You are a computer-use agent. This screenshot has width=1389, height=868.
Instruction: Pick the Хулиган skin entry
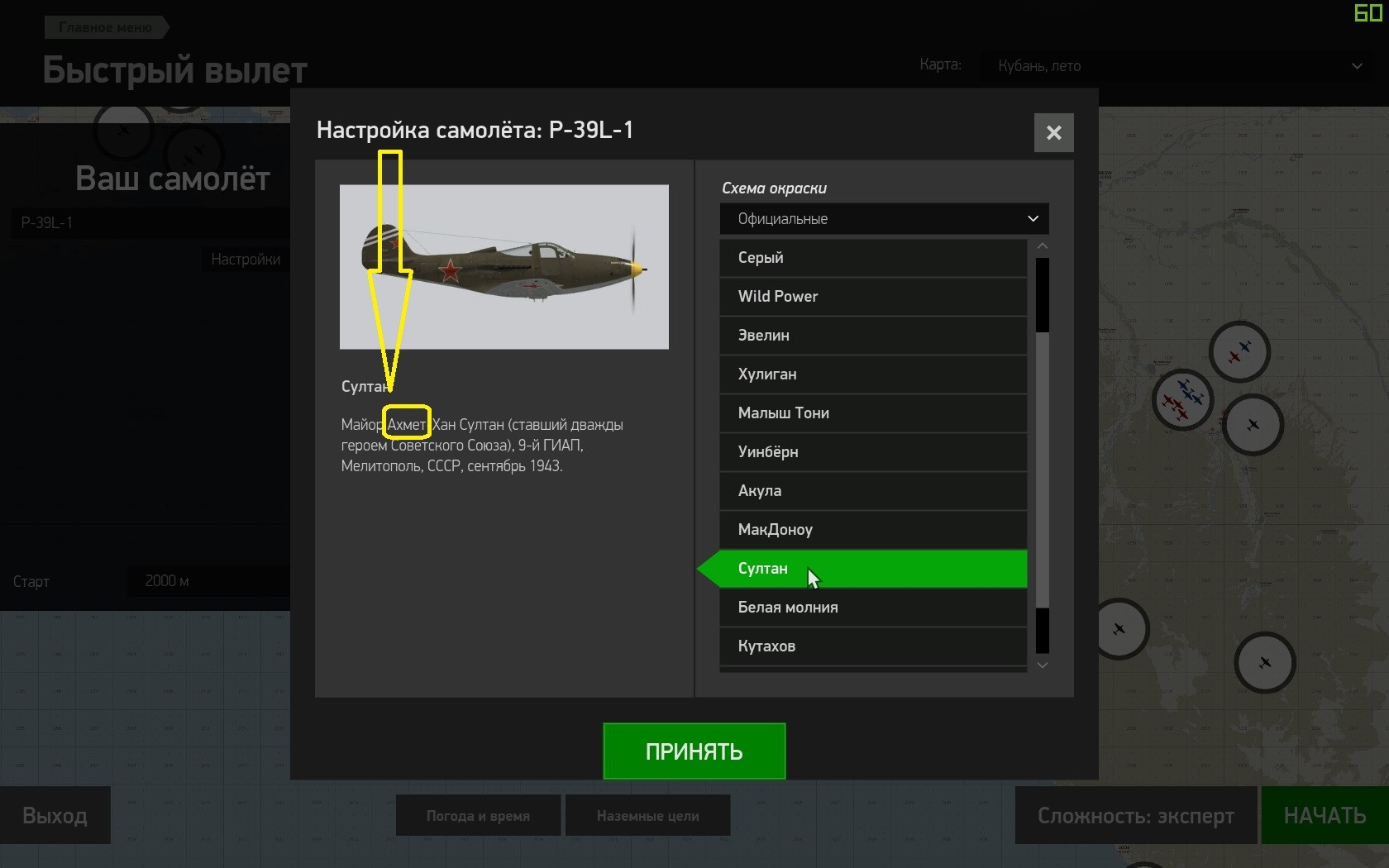click(x=873, y=374)
